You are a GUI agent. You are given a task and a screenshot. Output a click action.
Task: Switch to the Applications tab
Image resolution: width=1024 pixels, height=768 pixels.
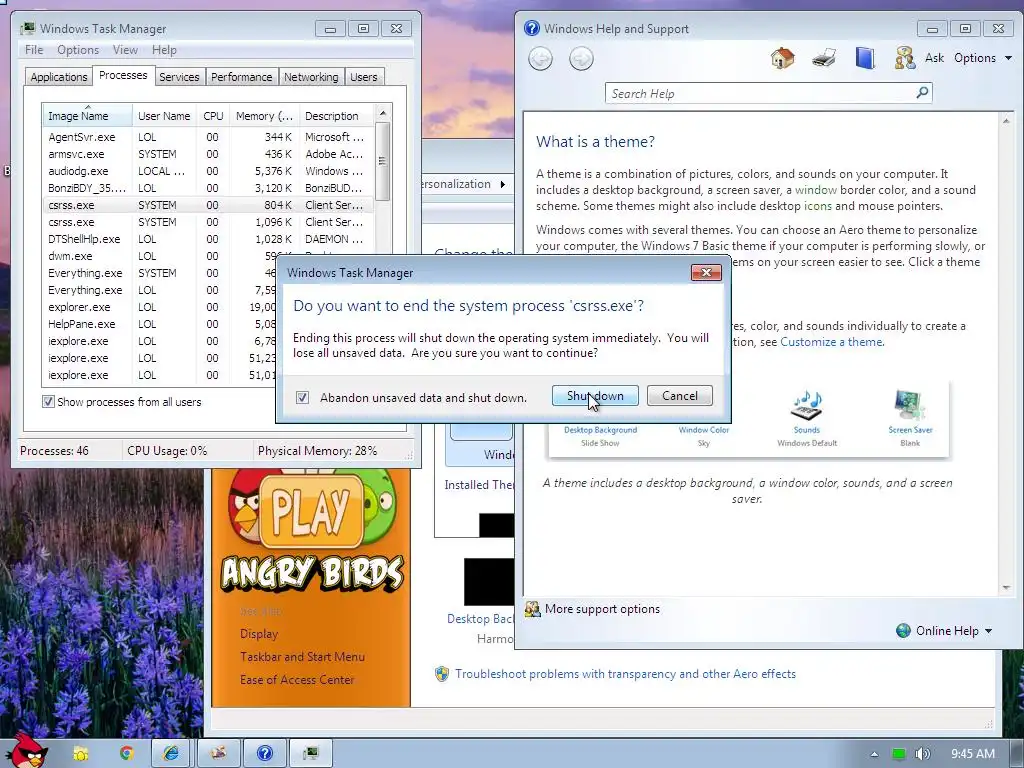(x=59, y=77)
